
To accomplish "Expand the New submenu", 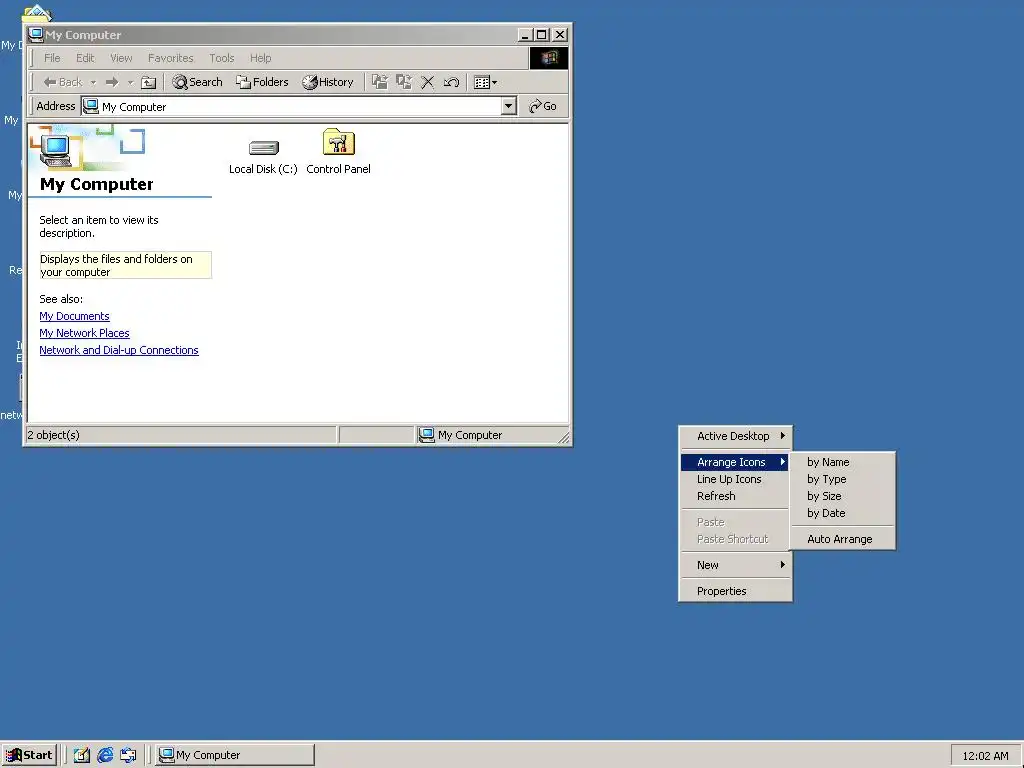I will pyautogui.click(x=735, y=565).
